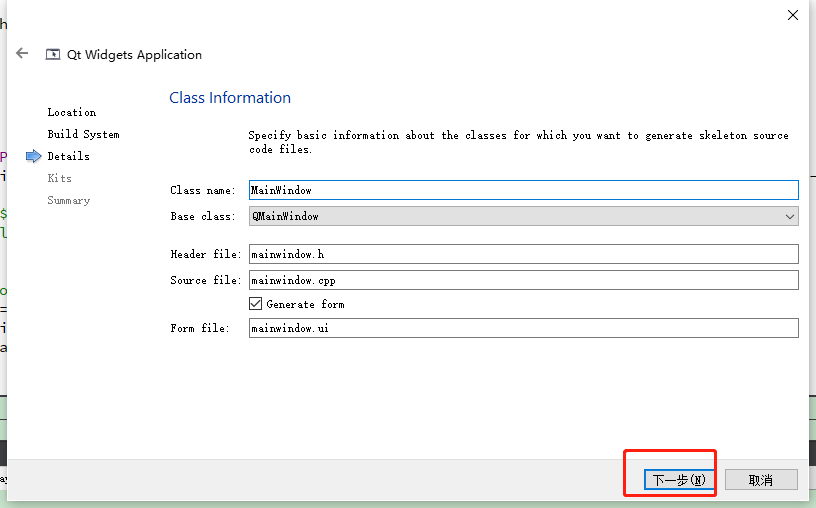Go back using the wizard back arrow
The height and width of the screenshot is (508, 816).
click(x=22, y=53)
